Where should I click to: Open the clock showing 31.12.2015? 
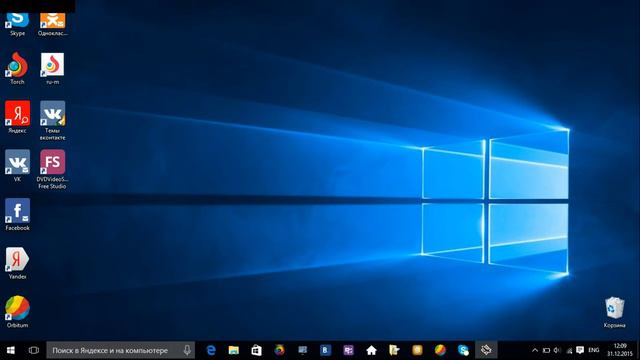click(x=620, y=350)
